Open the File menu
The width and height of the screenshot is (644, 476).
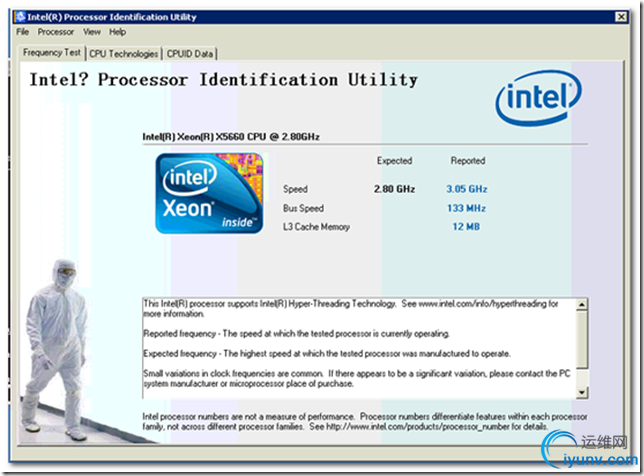[x=23, y=32]
